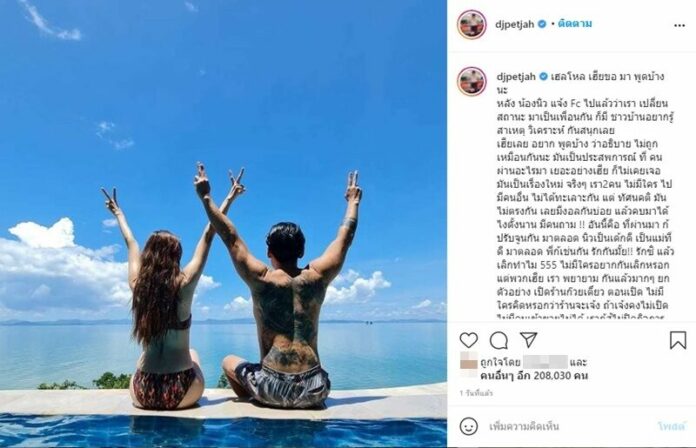Open emoji picker smiley icon
The height and width of the screenshot is (448, 696).
468,426
